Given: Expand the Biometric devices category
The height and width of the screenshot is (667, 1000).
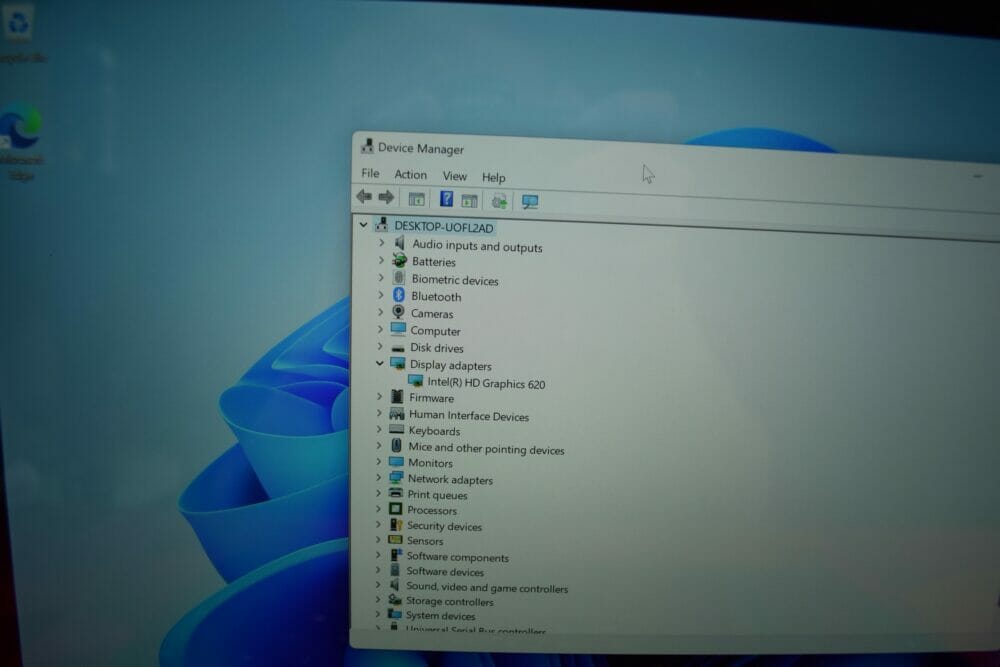Looking at the screenshot, I should 381,277.
